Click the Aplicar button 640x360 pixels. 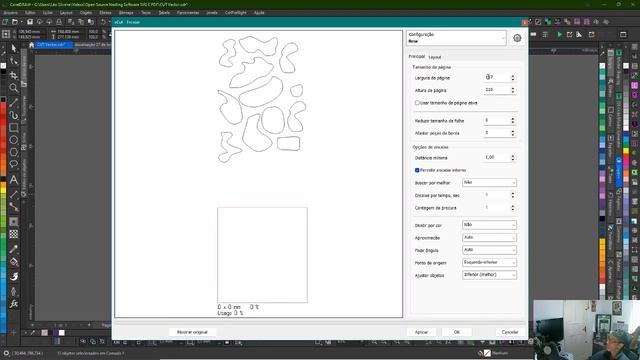(x=421, y=332)
